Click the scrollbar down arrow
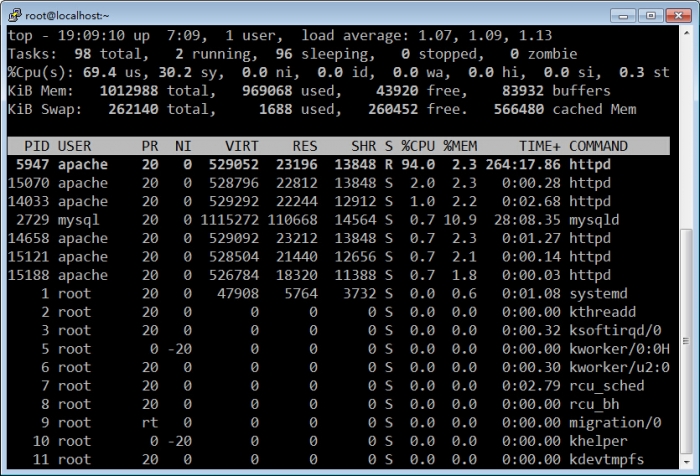The height and width of the screenshot is (476, 700). pyautogui.click(x=686, y=463)
